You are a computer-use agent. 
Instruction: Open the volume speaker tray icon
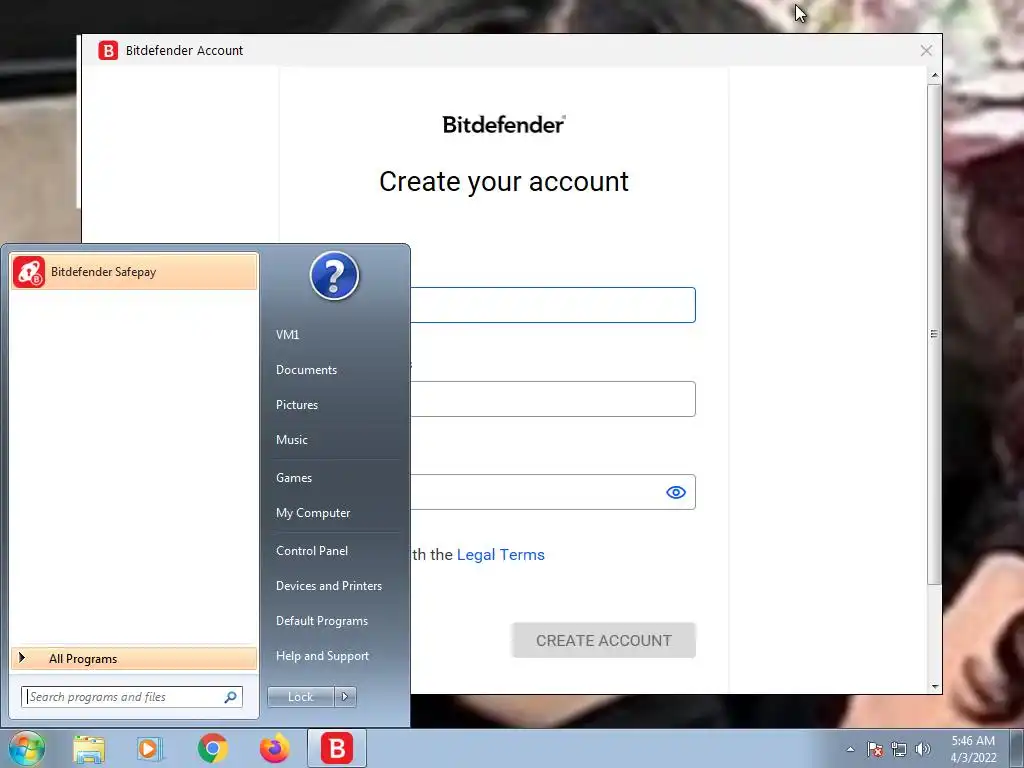point(923,749)
